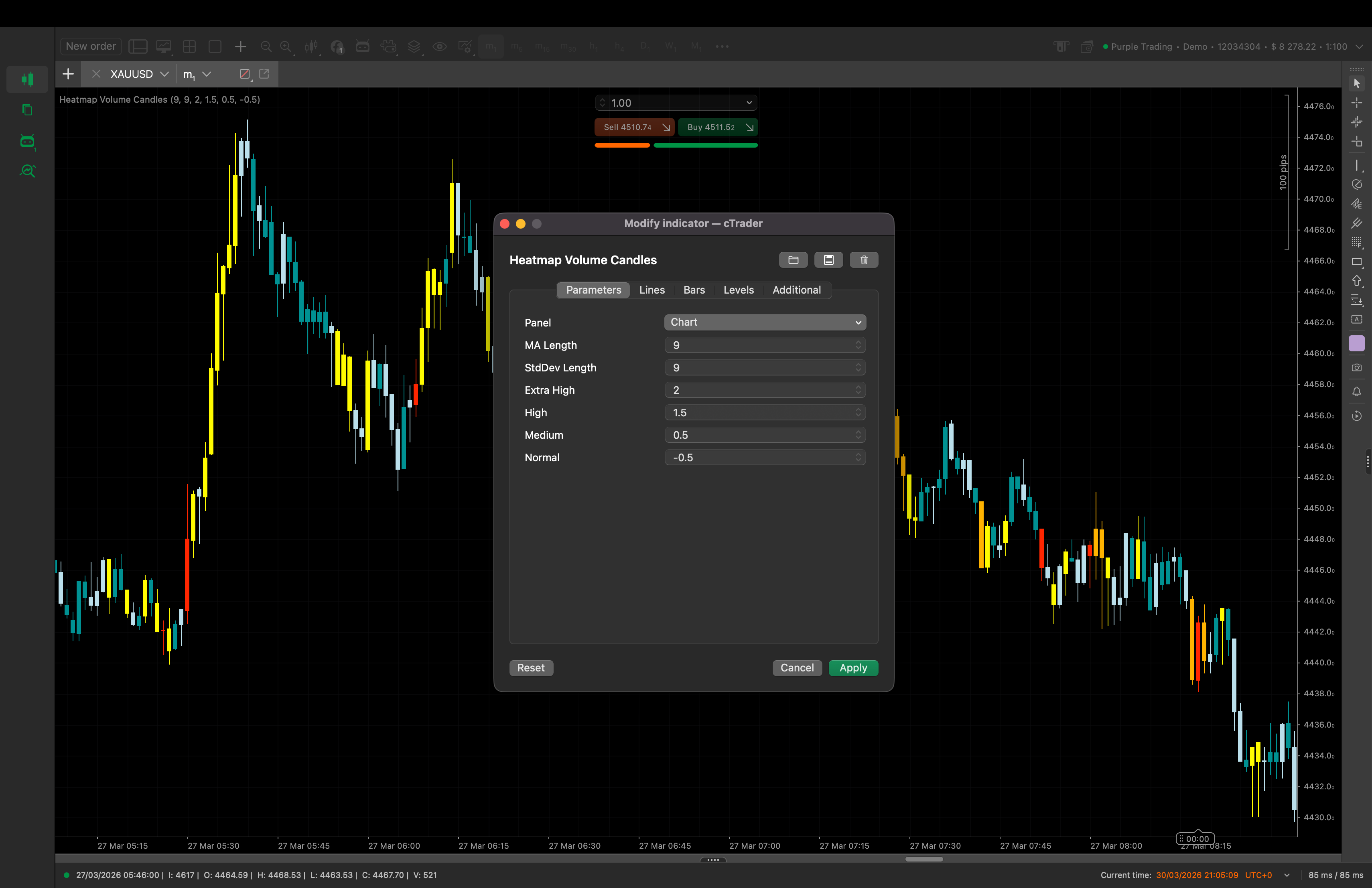
Task: Open the Additional tab
Action: click(796, 290)
